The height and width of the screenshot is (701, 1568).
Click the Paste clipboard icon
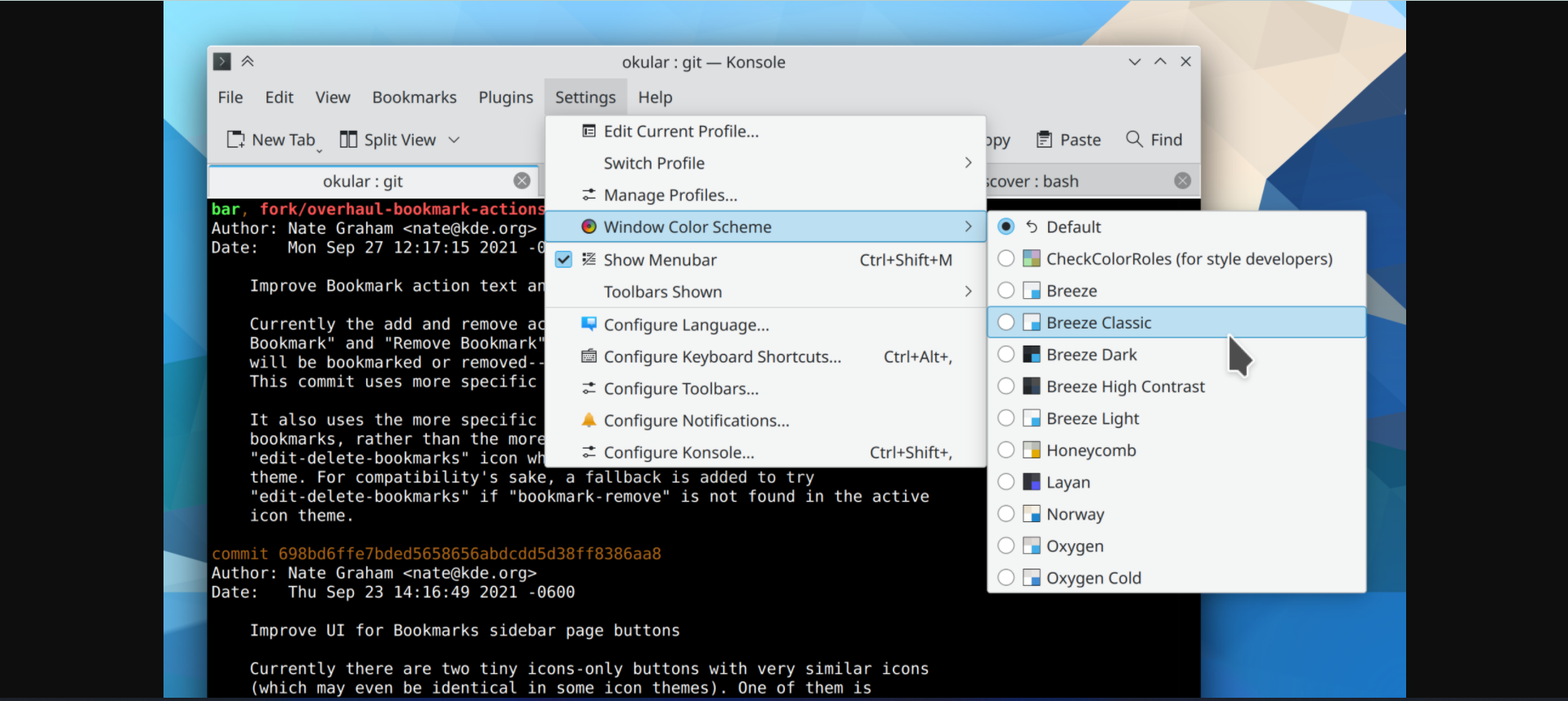coord(1044,140)
